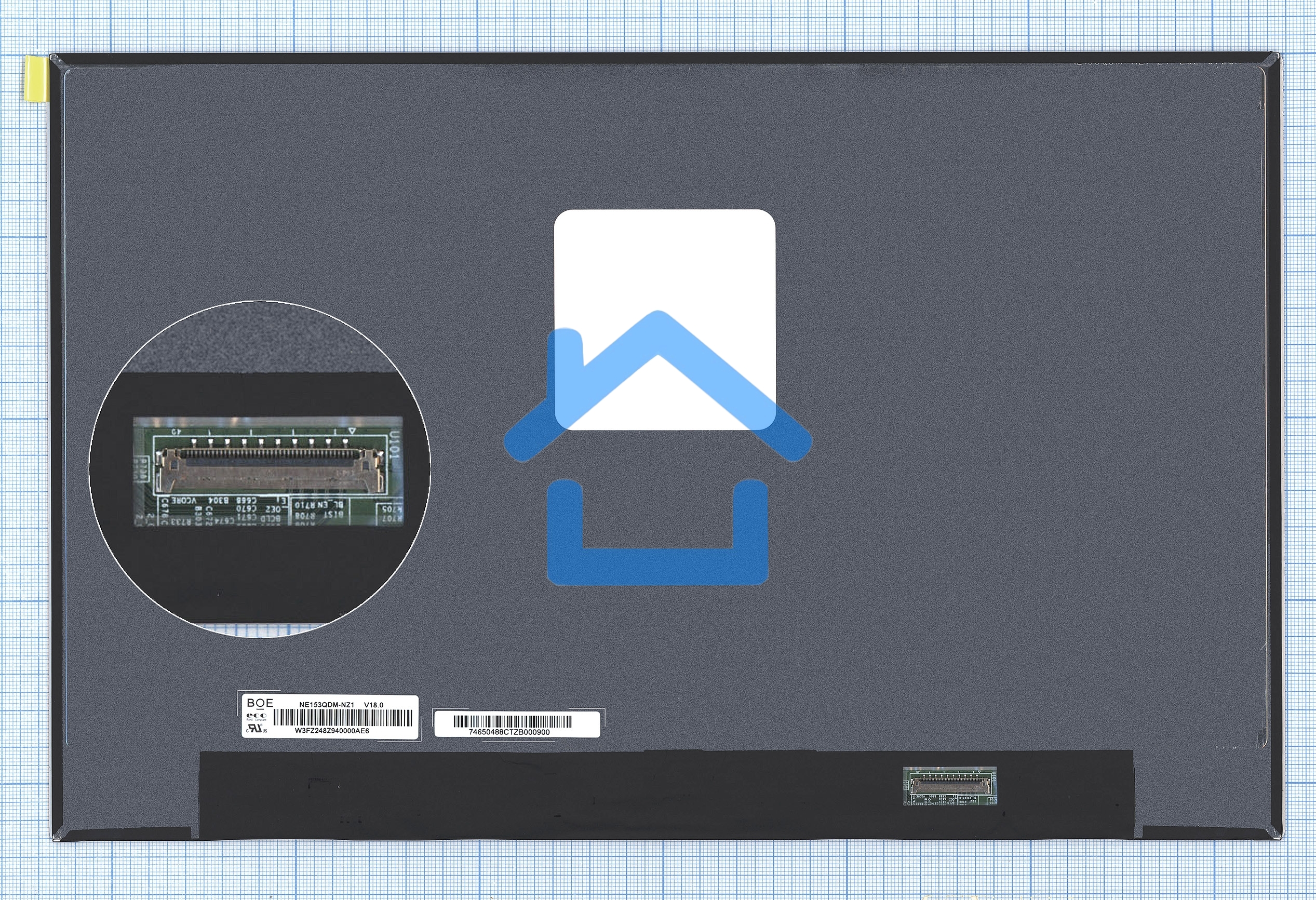
Task: Click the magnified connector in circular inset
Action: click(271, 469)
